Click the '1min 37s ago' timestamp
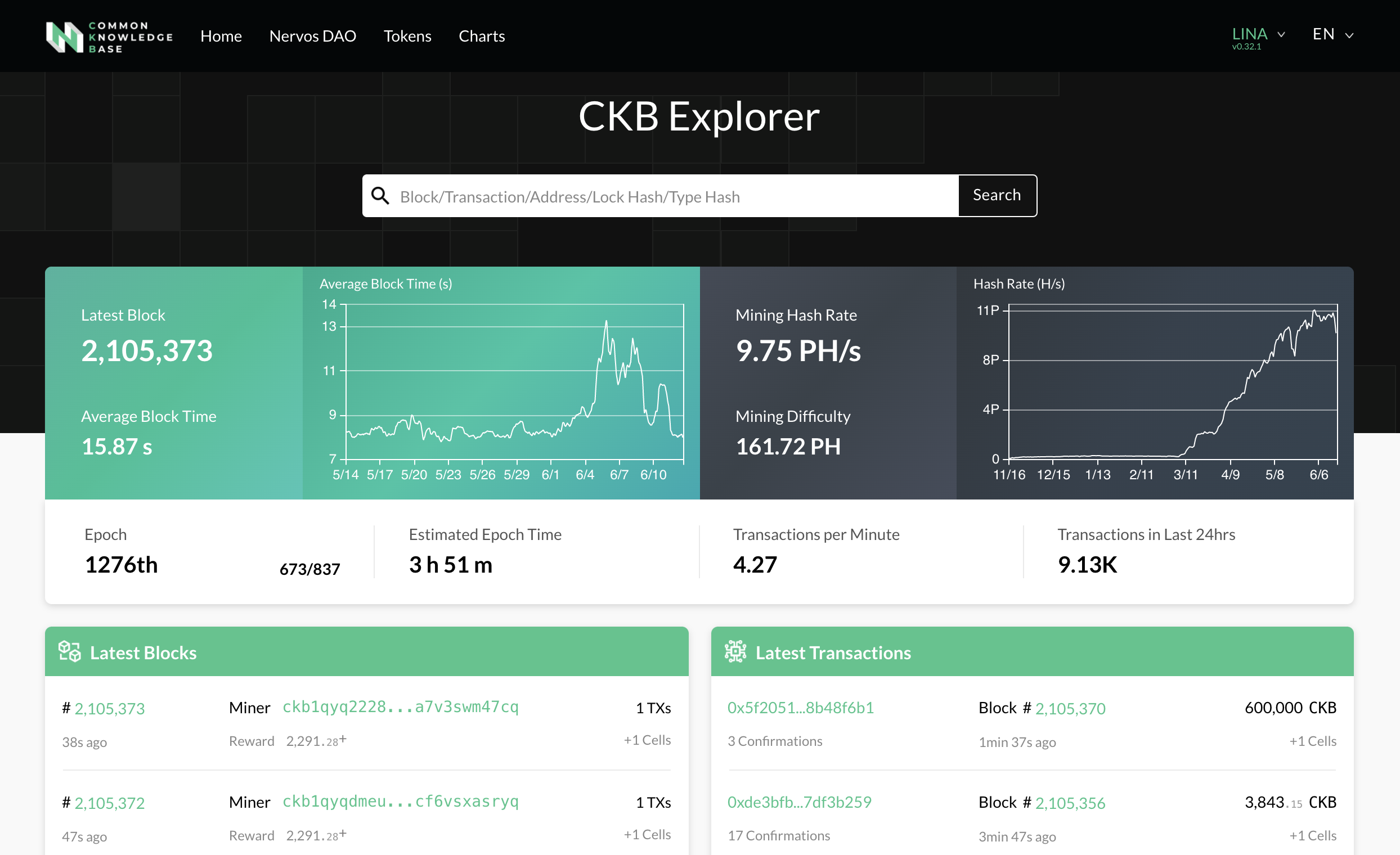Screen dimensions: 1400x855 tap(1017, 742)
